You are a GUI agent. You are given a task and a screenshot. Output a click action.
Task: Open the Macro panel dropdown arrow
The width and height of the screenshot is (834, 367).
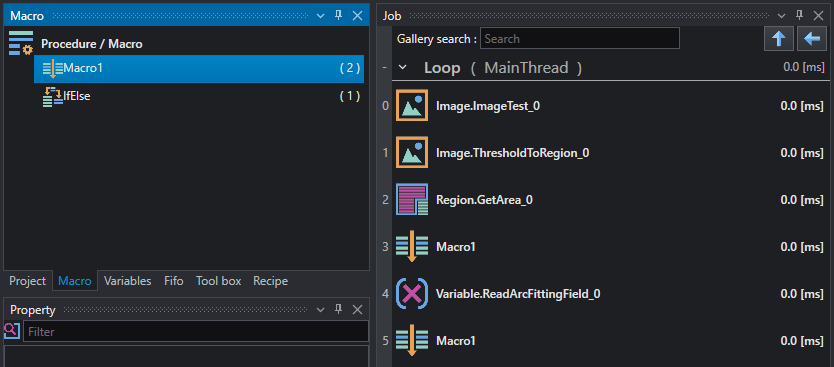tap(320, 15)
